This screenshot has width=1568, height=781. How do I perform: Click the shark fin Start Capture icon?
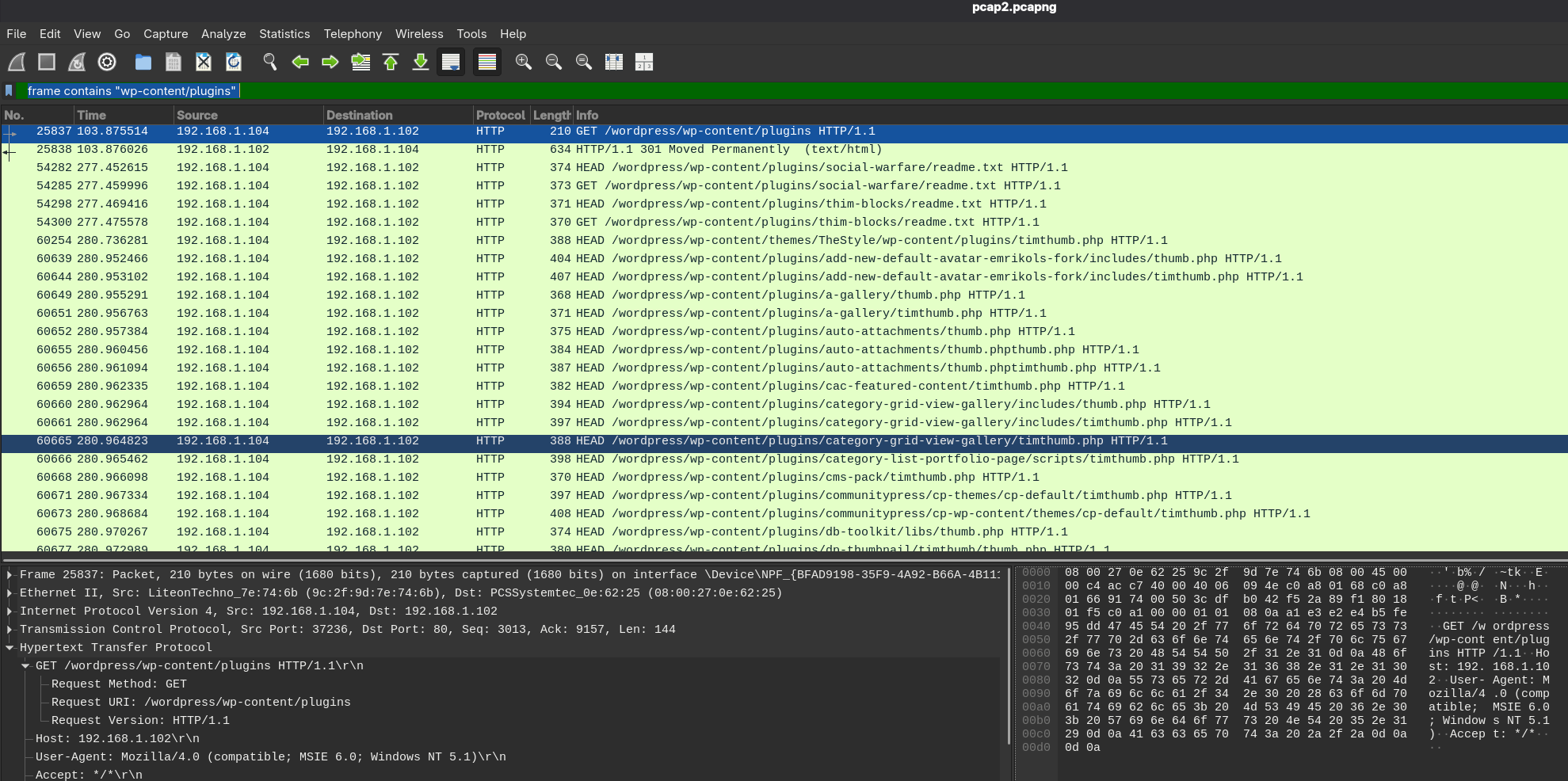17,62
